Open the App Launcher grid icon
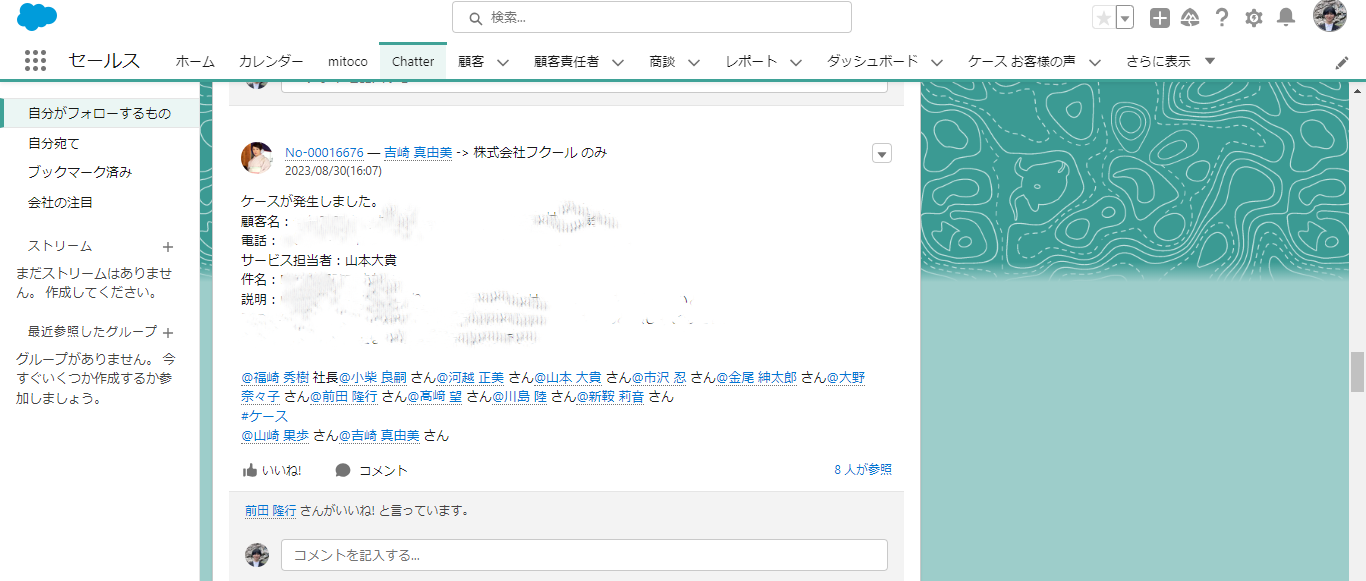Viewport: 1366px width, 581px height. 36,61
